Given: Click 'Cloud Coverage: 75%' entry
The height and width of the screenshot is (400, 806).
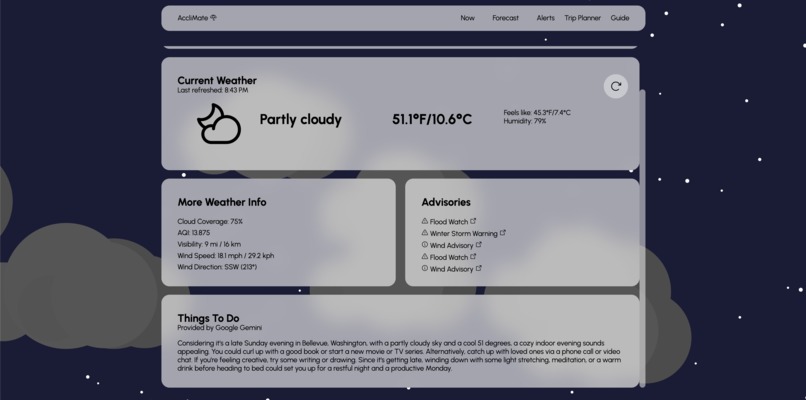Looking at the screenshot, I should (x=210, y=222).
